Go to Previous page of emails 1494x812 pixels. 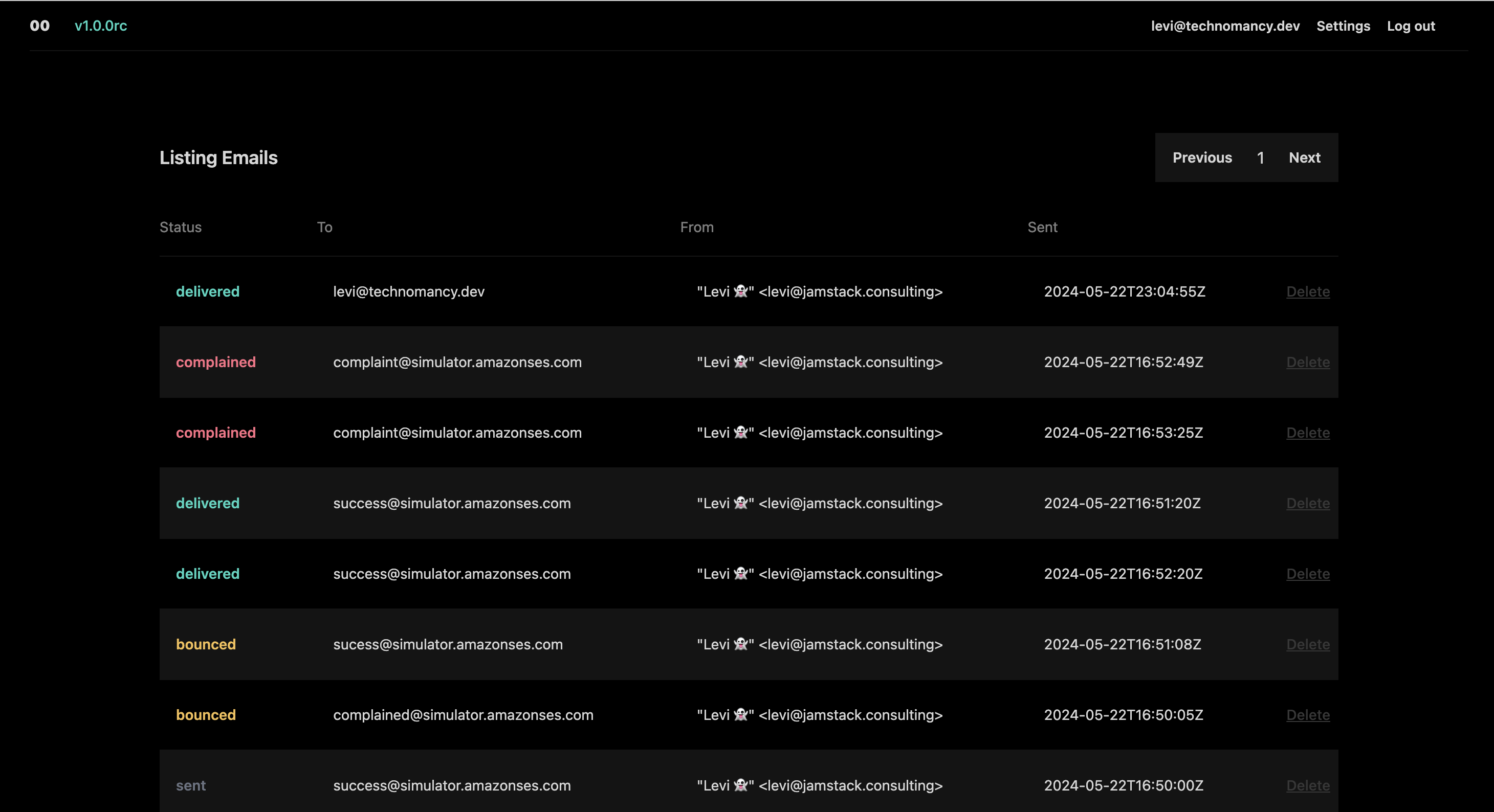coord(1202,157)
